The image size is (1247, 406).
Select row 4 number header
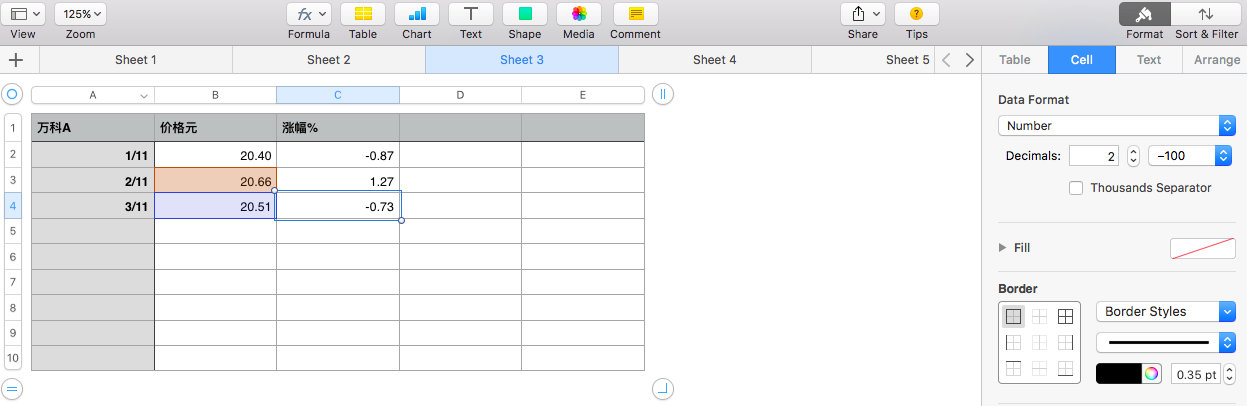coord(13,206)
